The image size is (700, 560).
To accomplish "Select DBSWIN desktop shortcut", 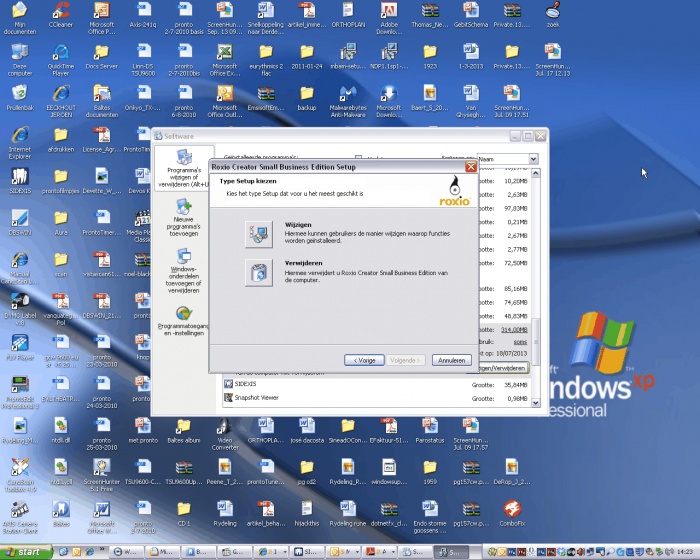I will pos(20,222).
